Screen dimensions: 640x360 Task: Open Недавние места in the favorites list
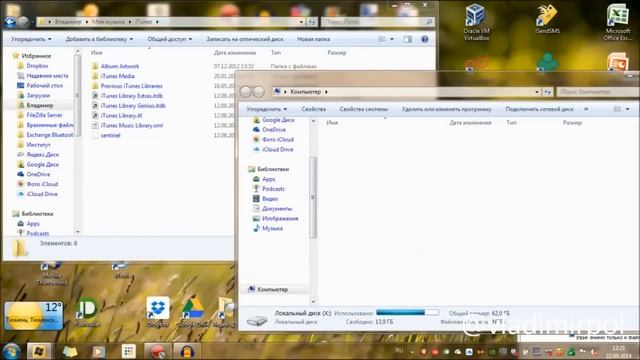coord(47,76)
